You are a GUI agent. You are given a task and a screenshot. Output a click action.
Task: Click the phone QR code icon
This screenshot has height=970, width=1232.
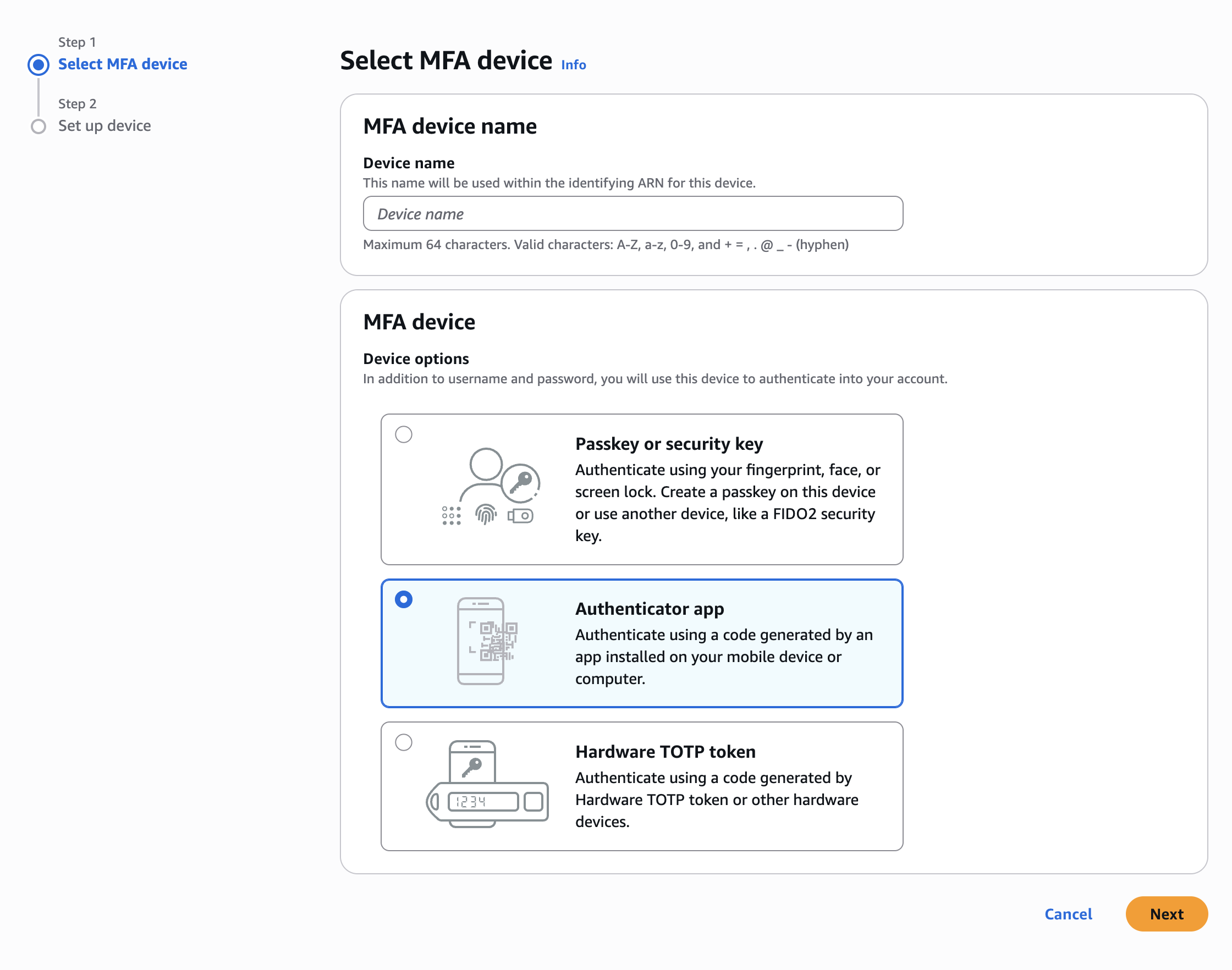pos(487,641)
